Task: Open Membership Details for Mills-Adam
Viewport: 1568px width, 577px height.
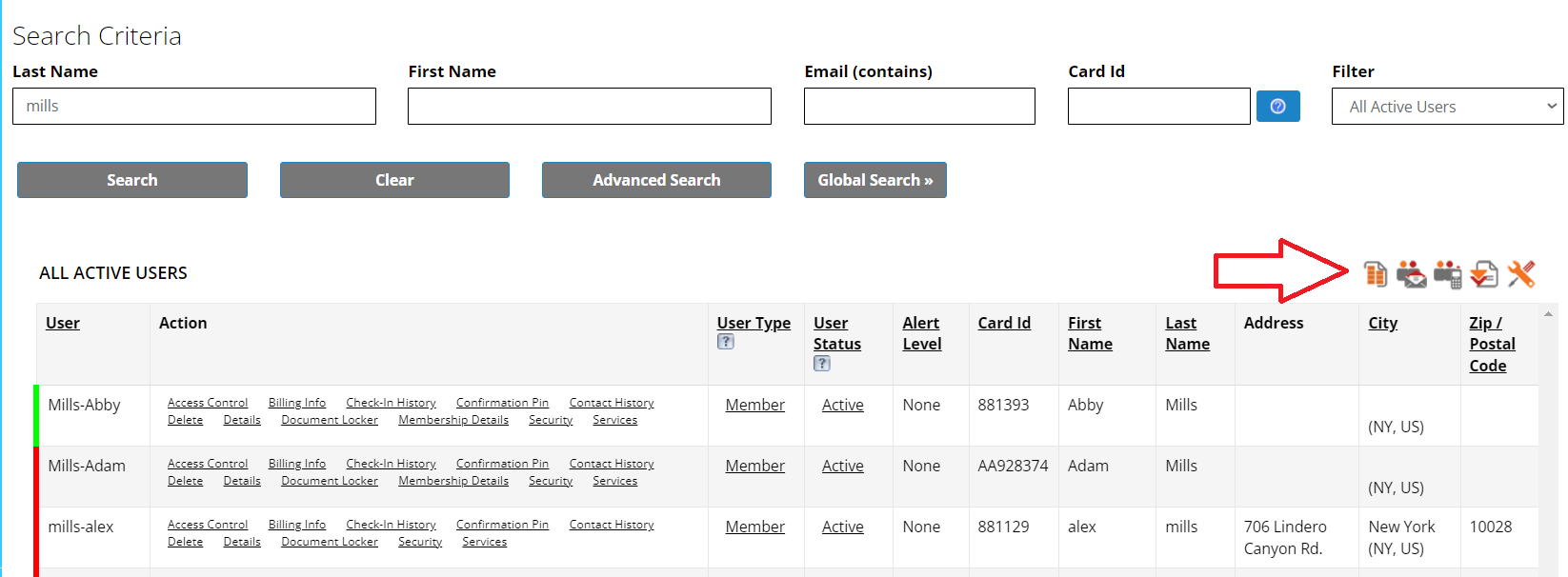Action: coord(453,481)
